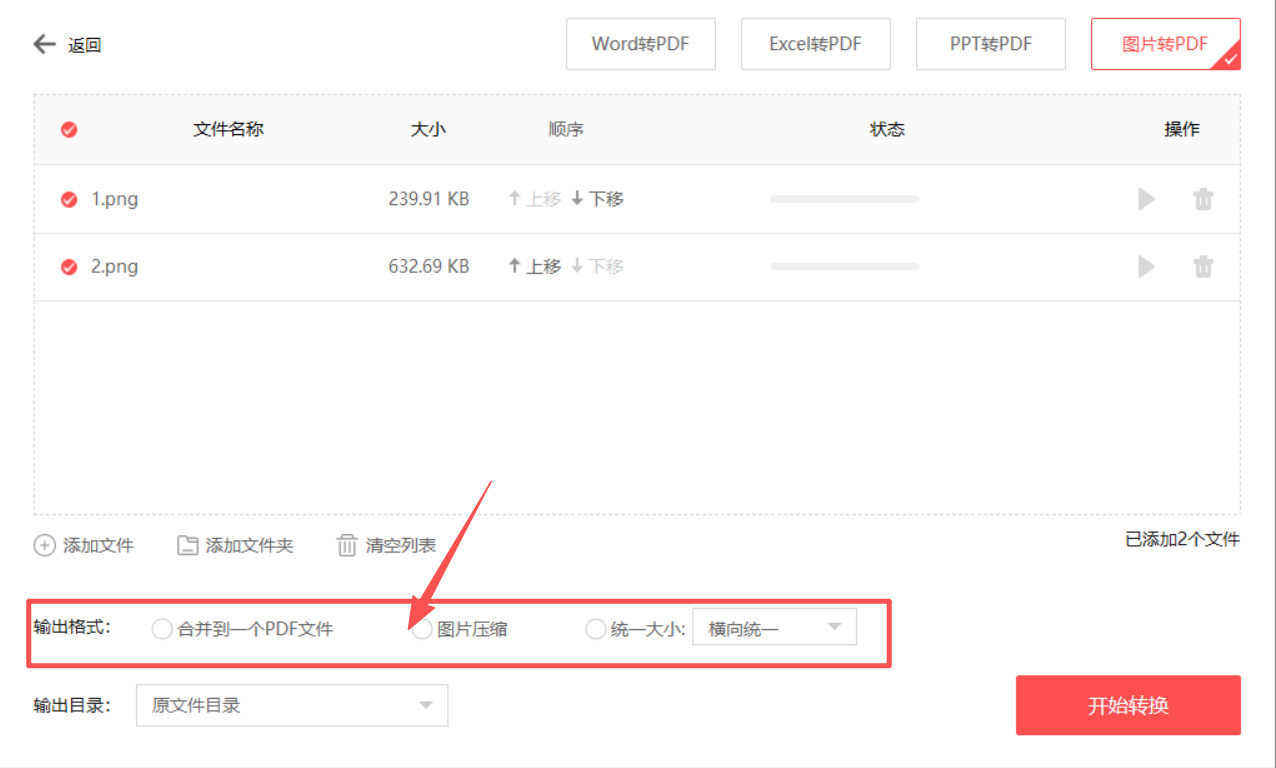Click 添加文件夹 text button

point(249,545)
